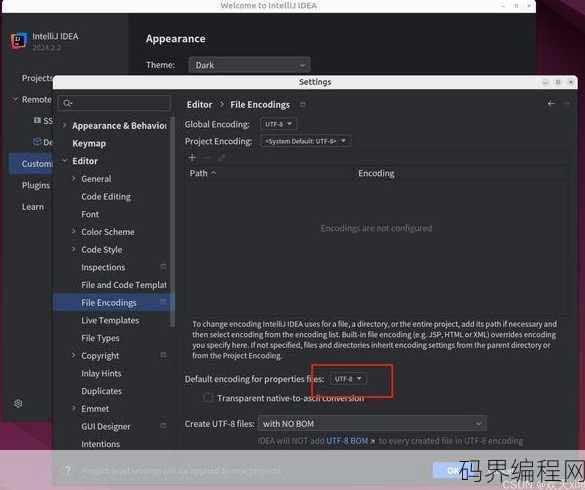This screenshot has width=585, height=490.
Task: Click the project-level marker icon beside File Encodings row
Action: tap(163, 302)
